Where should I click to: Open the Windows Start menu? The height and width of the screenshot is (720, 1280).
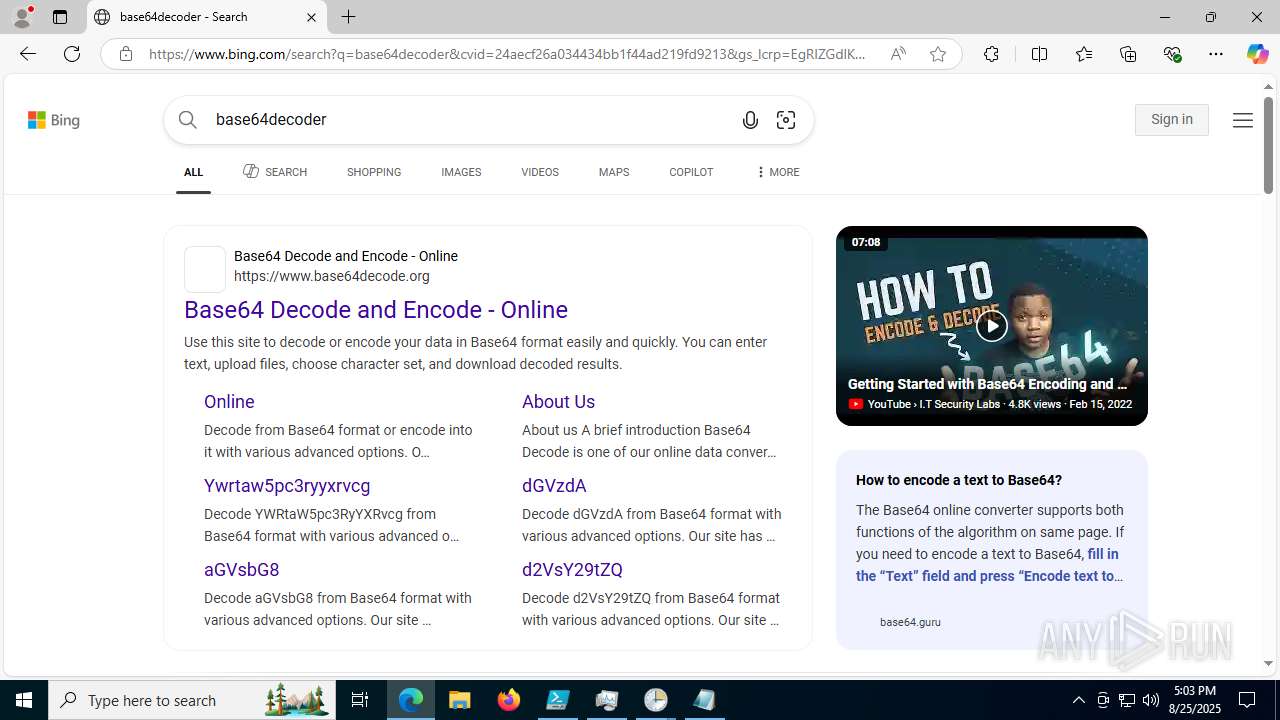tap(24, 700)
